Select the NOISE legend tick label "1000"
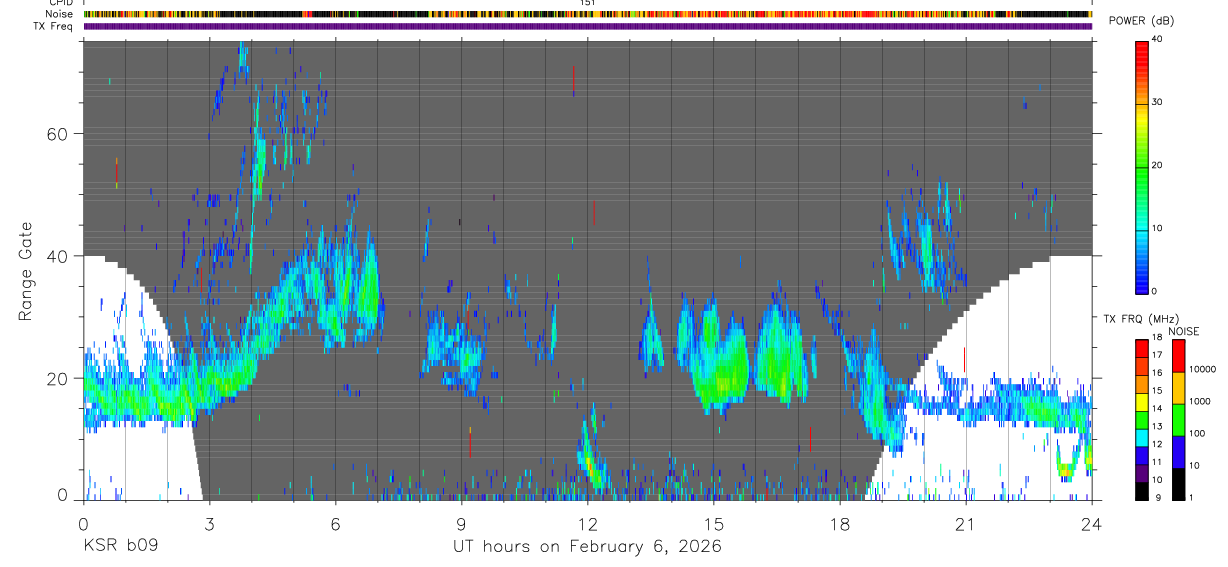The height and width of the screenshot is (567, 1228). pyautogui.click(x=1202, y=401)
